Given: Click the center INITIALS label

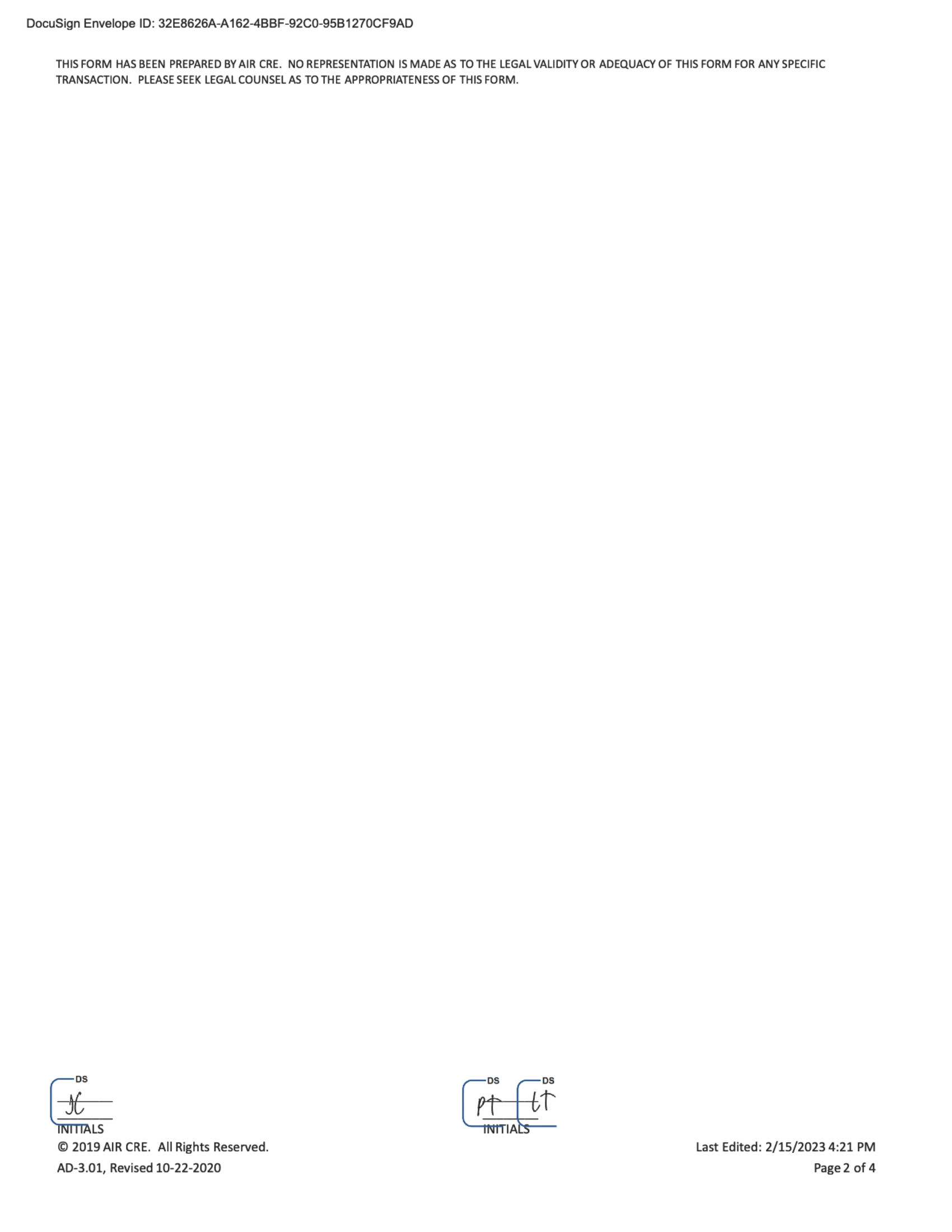Looking at the screenshot, I should pos(506,1129).
